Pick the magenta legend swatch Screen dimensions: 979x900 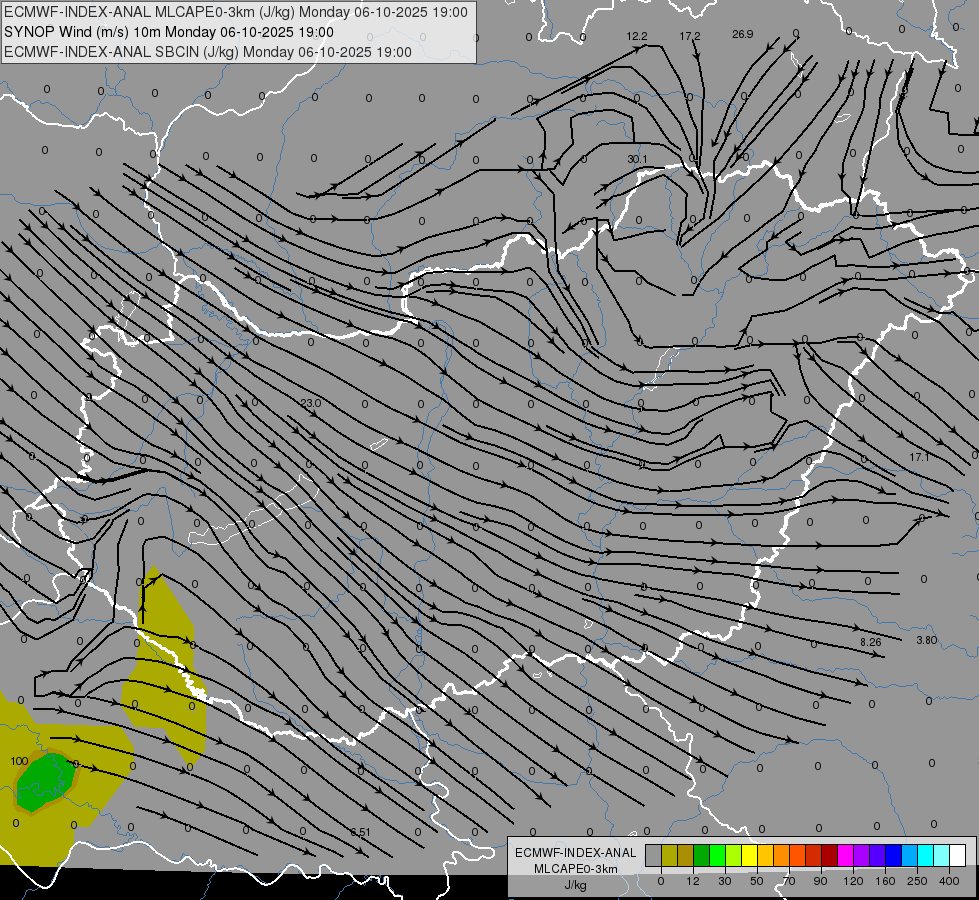(846, 855)
